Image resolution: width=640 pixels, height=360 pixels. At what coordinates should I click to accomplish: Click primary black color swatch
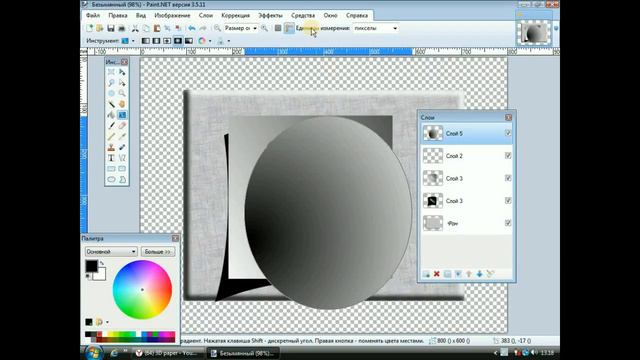[91, 266]
